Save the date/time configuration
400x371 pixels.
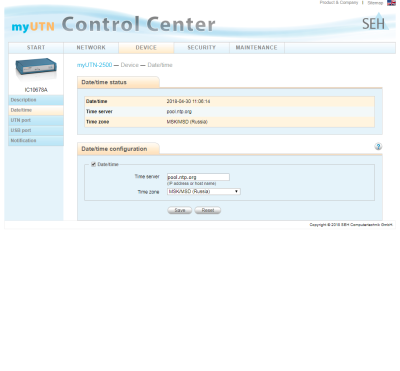click(180, 210)
